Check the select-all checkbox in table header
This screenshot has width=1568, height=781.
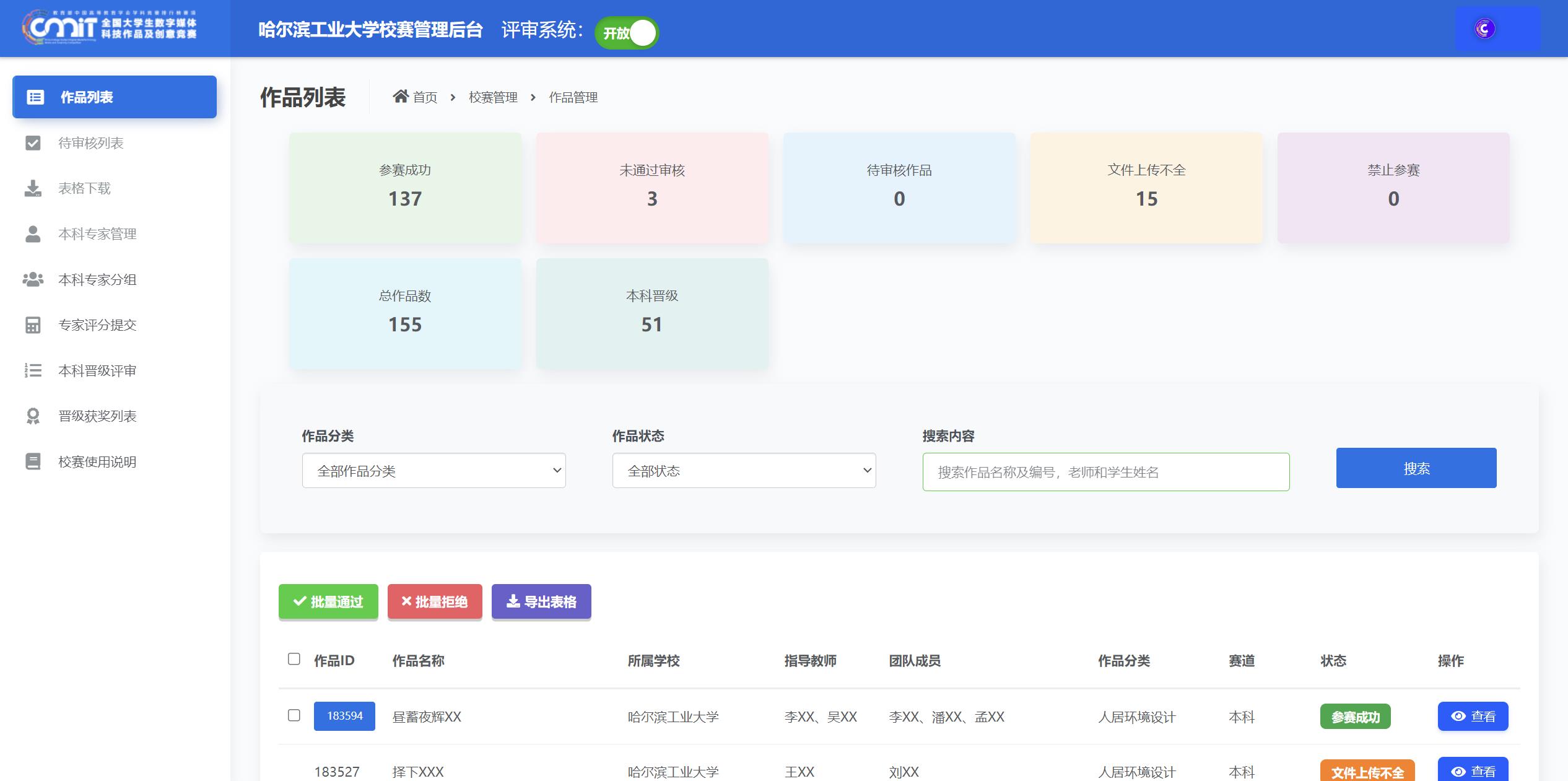(294, 659)
